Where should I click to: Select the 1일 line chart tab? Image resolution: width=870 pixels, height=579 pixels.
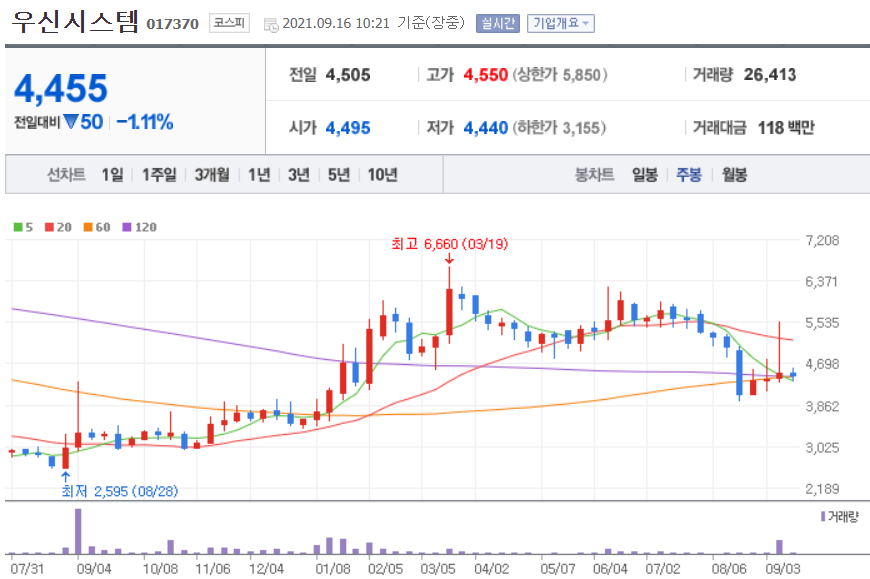point(112,175)
